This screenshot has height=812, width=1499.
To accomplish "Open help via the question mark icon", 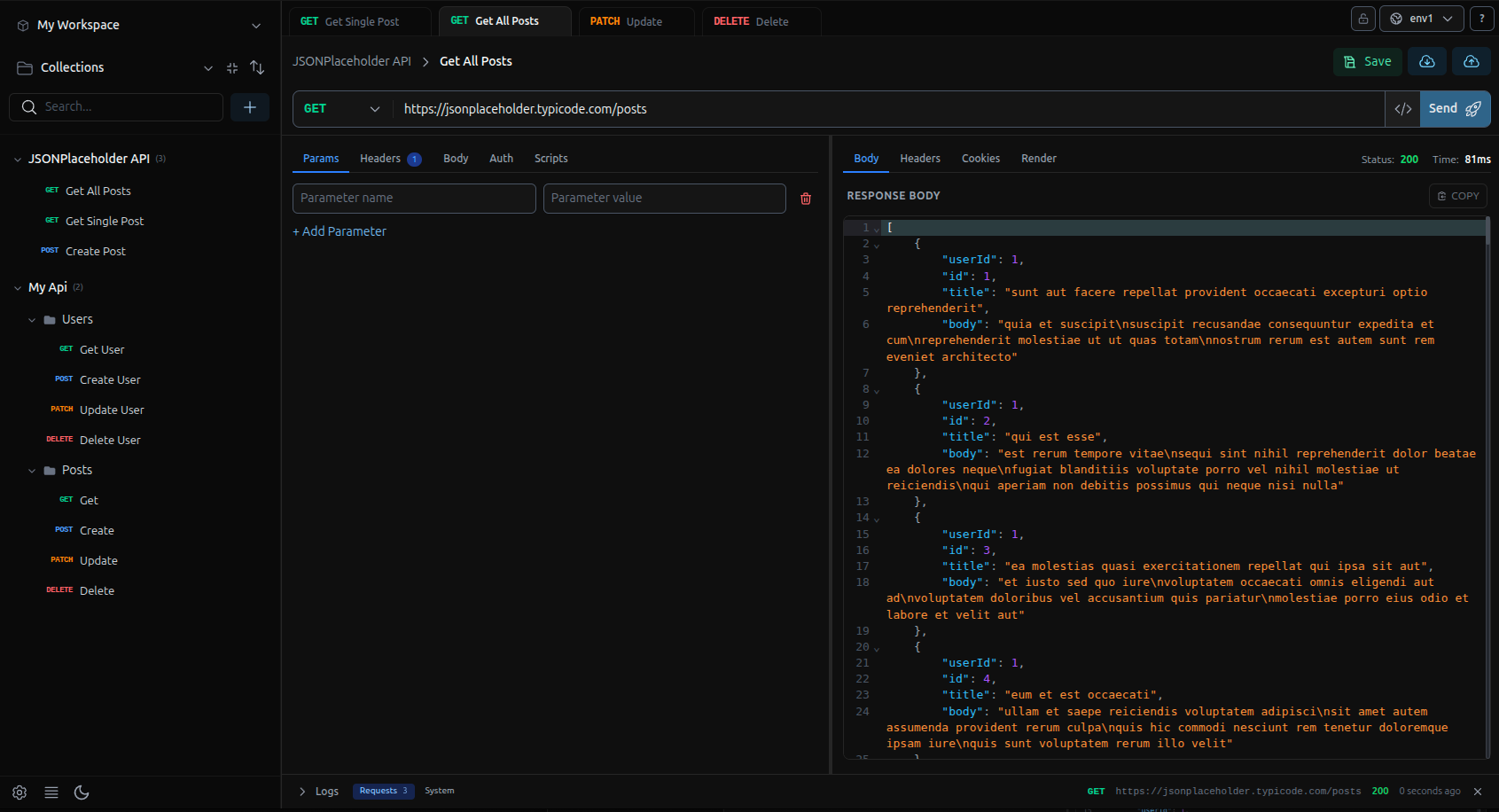I will [1481, 18].
